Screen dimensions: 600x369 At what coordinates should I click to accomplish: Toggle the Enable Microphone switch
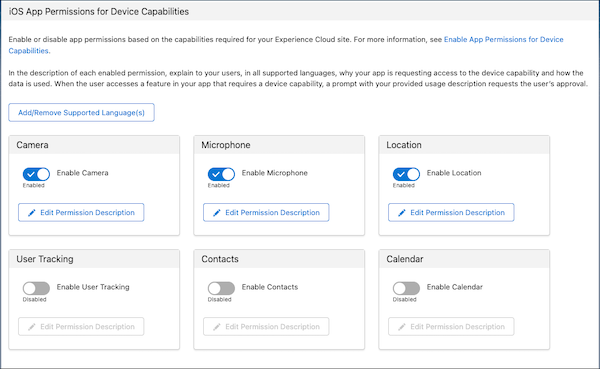221,174
